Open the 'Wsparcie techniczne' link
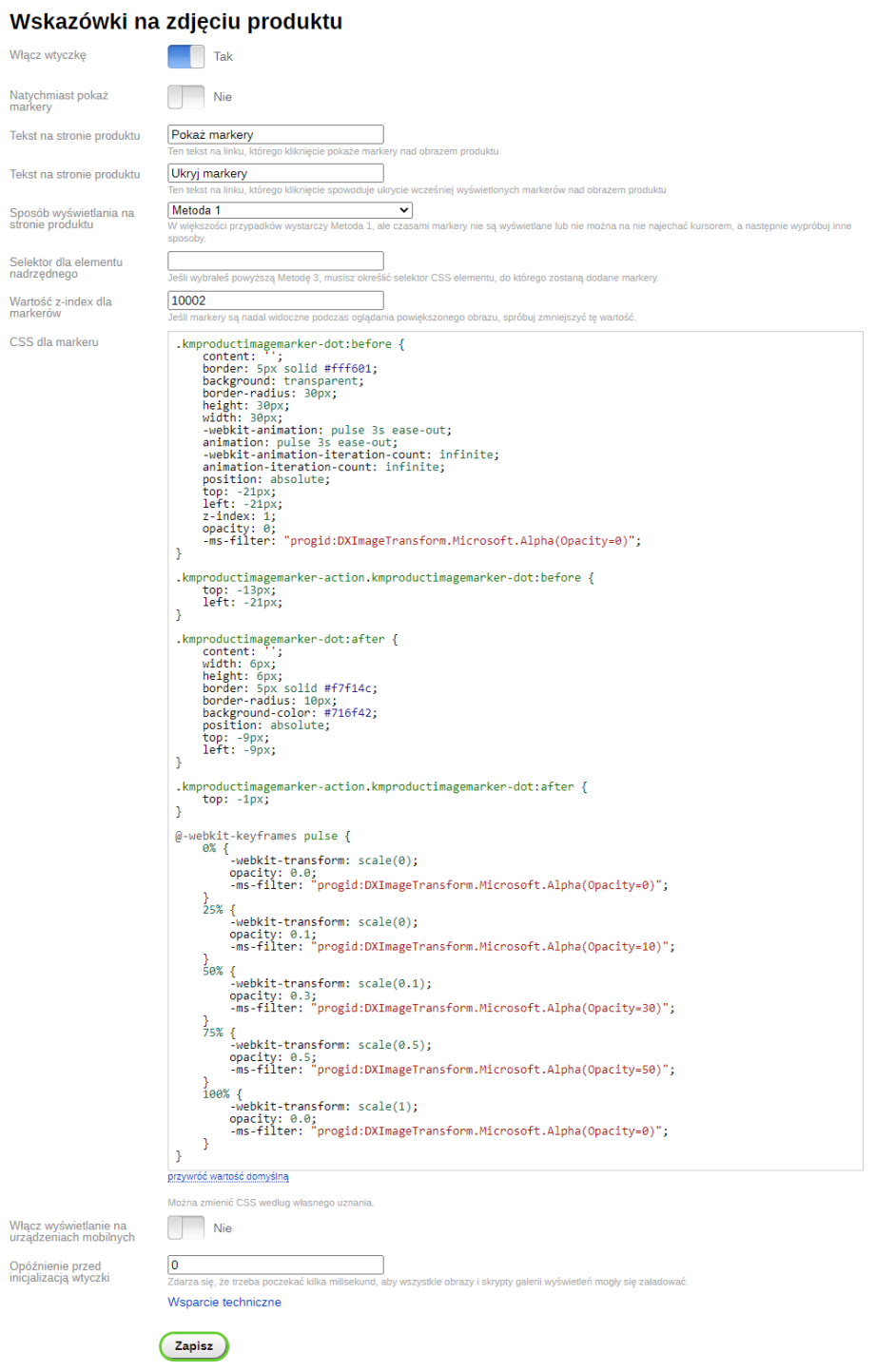The image size is (875, 1372). tap(224, 1302)
